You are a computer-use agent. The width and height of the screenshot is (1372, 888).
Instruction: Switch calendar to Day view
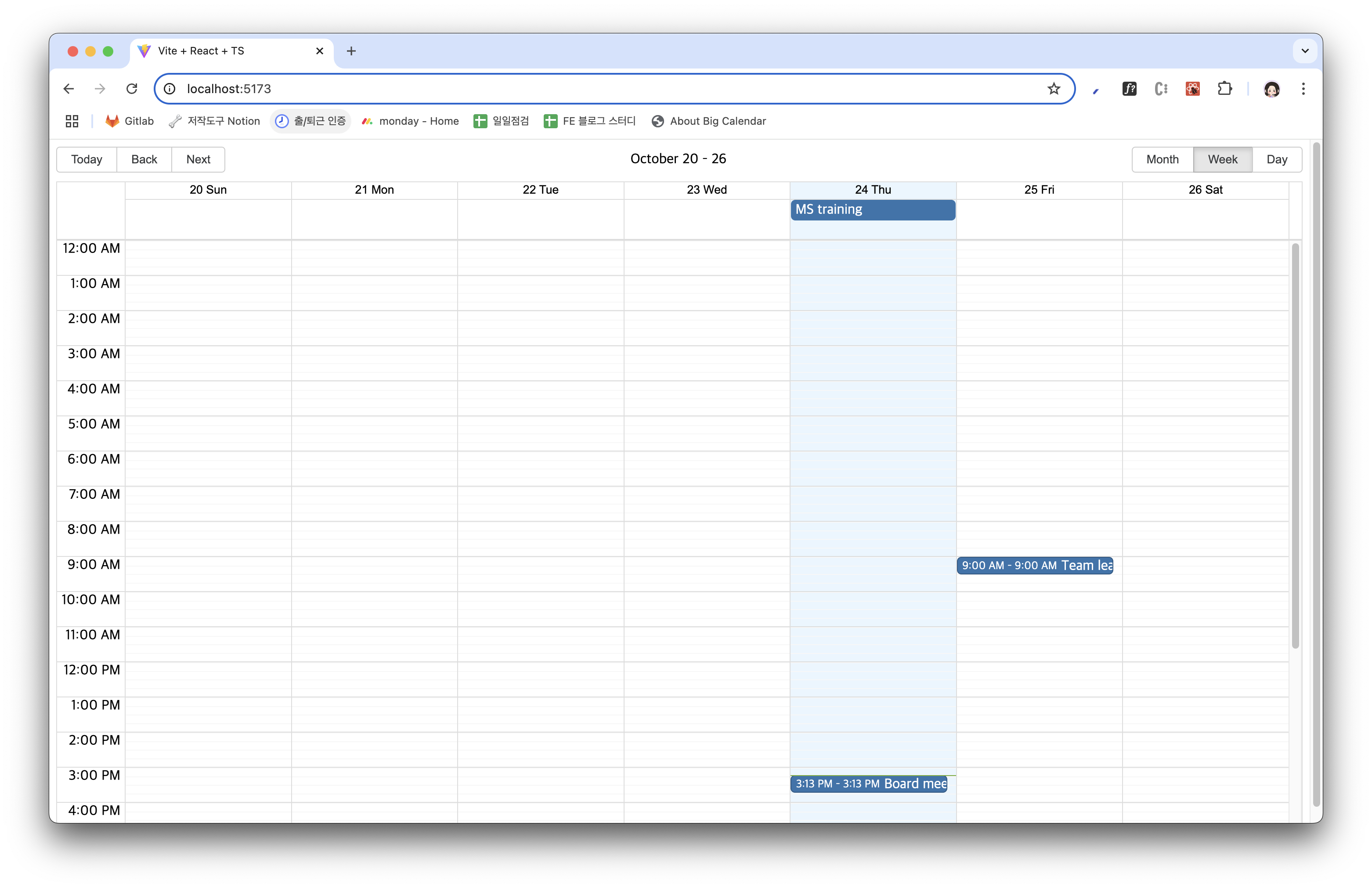[1276, 160]
